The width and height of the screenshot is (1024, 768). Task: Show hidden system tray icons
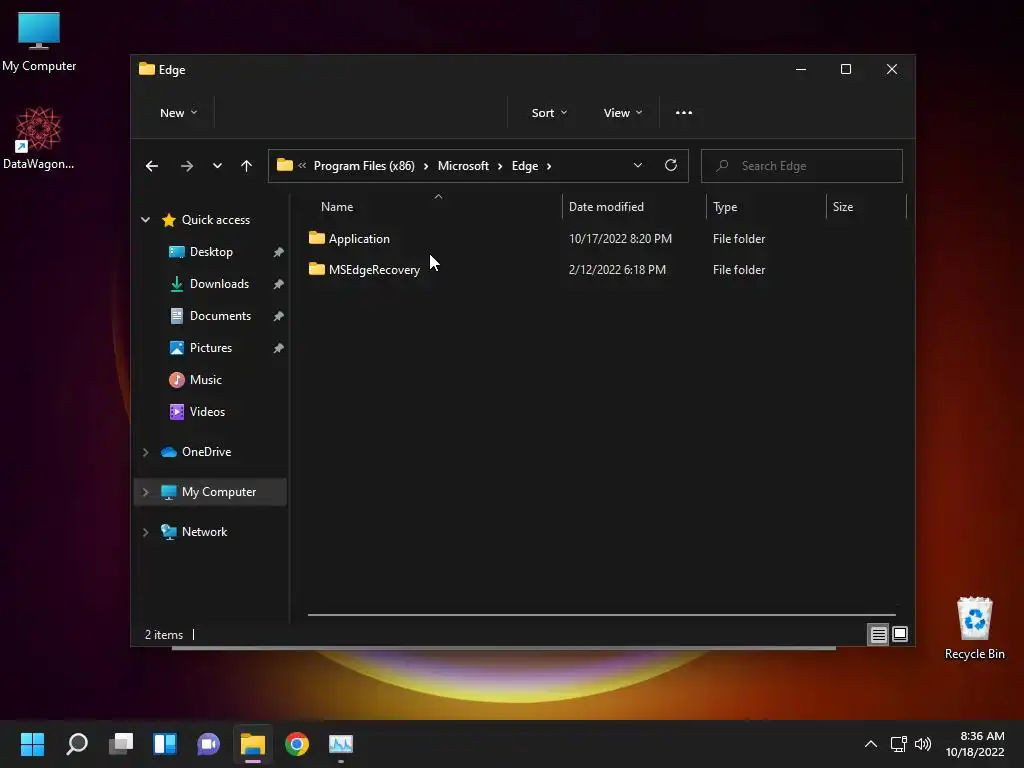pyautogui.click(x=871, y=744)
